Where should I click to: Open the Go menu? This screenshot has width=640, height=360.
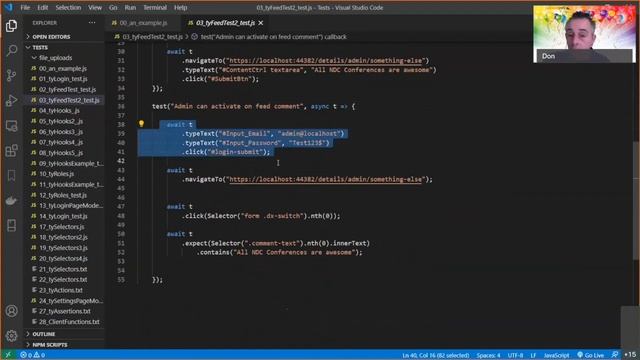point(113,7)
